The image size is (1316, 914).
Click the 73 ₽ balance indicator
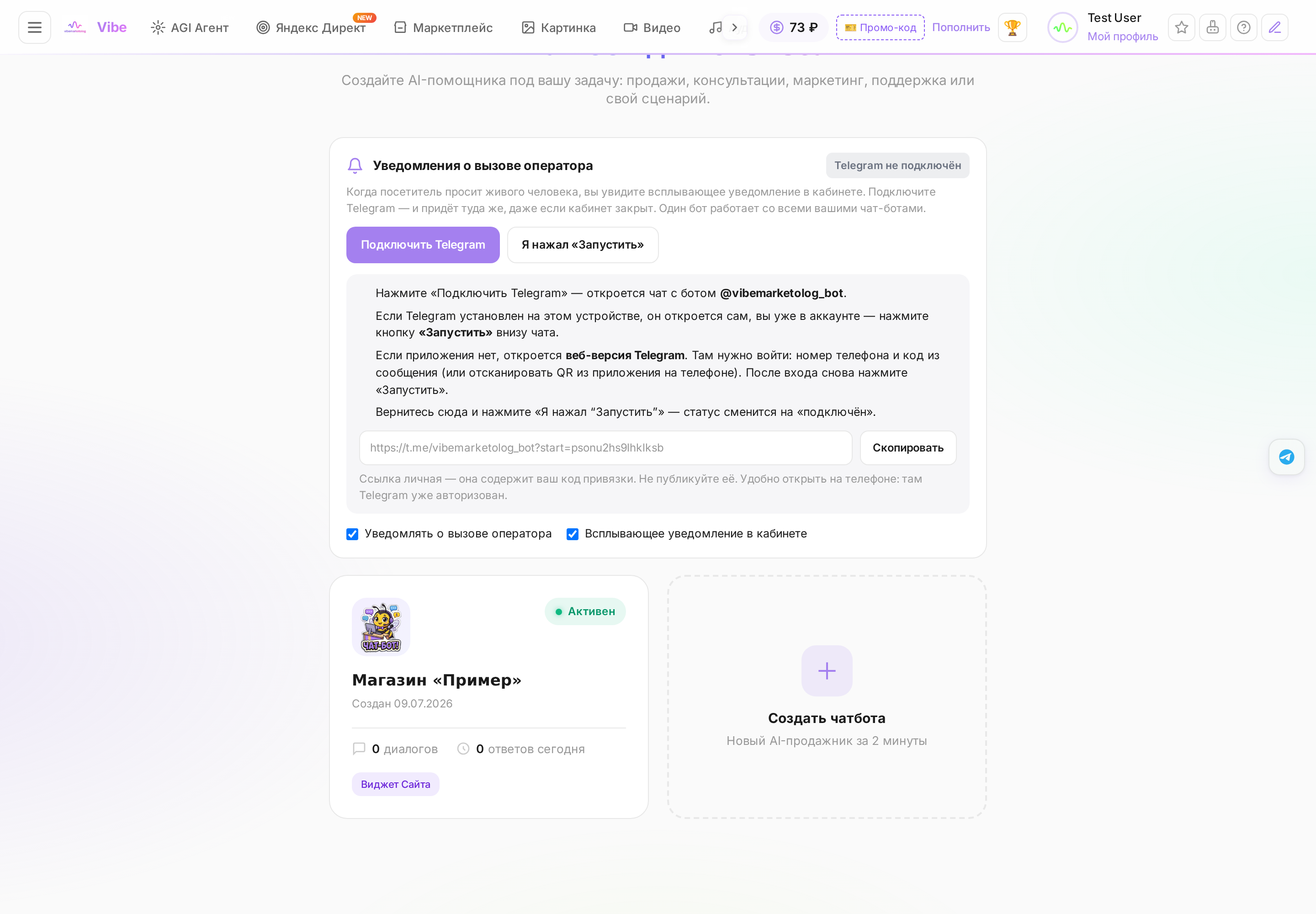(x=793, y=27)
